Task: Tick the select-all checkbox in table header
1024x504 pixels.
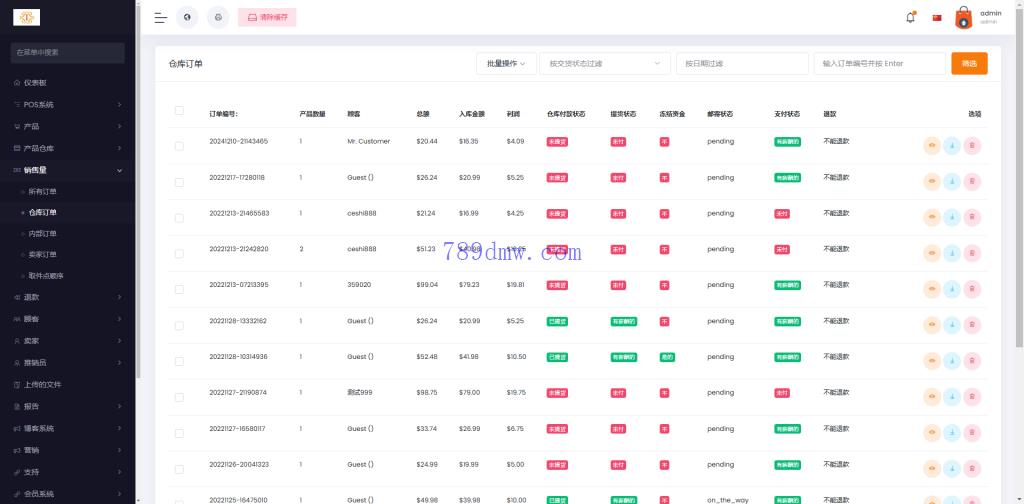Action: tap(179, 110)
